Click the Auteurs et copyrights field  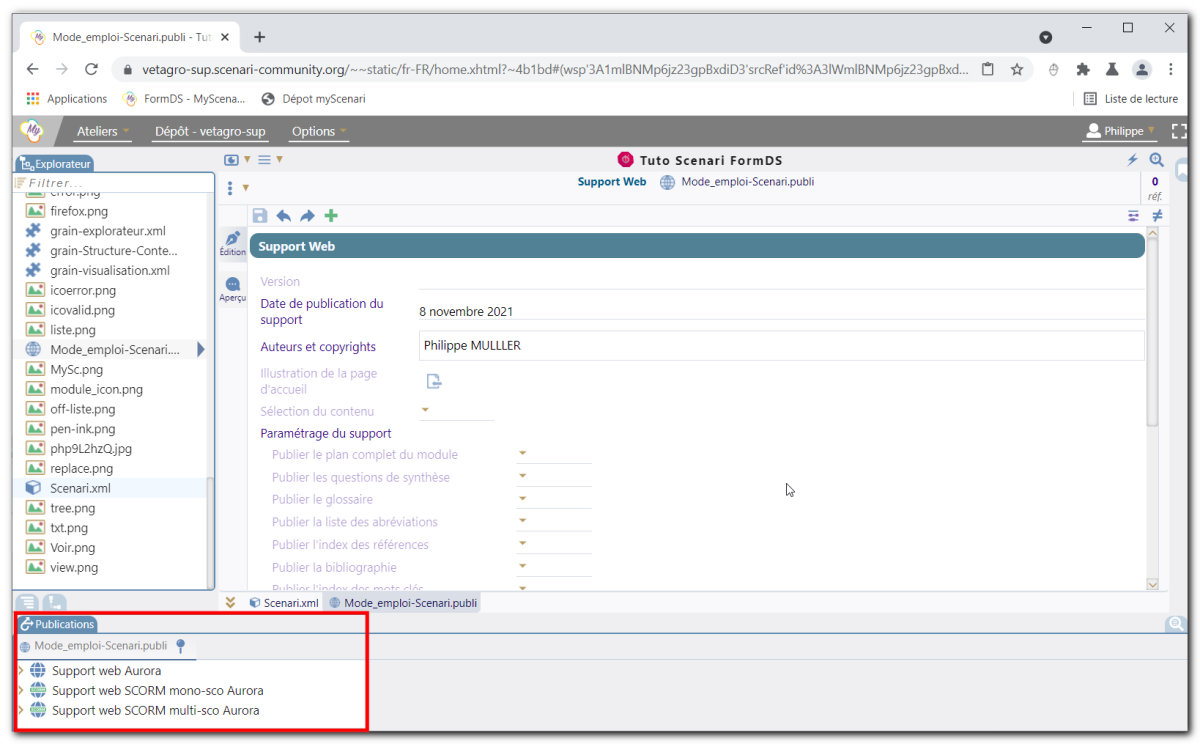tap(782, 346)
